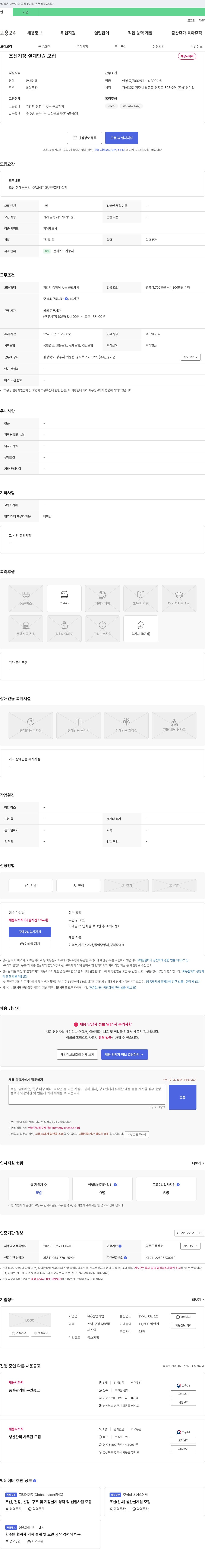This screenshot has height=1568, width=205.
Task: Save posting with 관심정보 등록 button
Action: point(85,138)
